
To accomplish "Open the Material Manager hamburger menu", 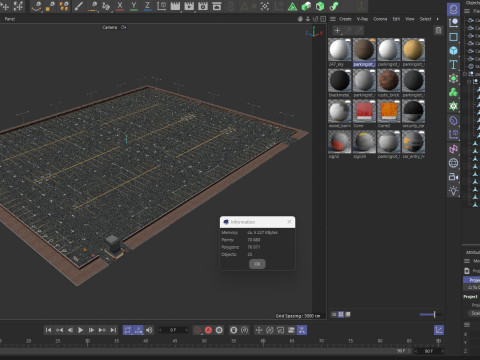I will coord(333,19).
